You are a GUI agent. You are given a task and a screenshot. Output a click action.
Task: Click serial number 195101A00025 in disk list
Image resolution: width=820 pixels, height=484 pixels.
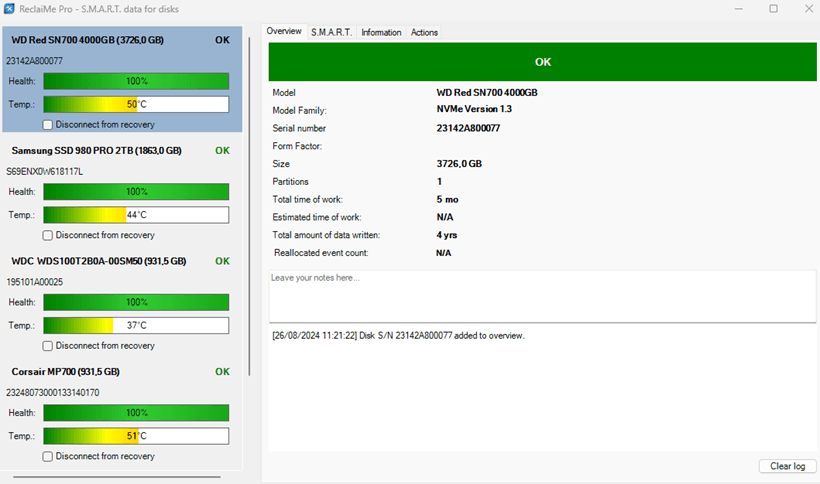pyautogui.click(x=35, y=282)
